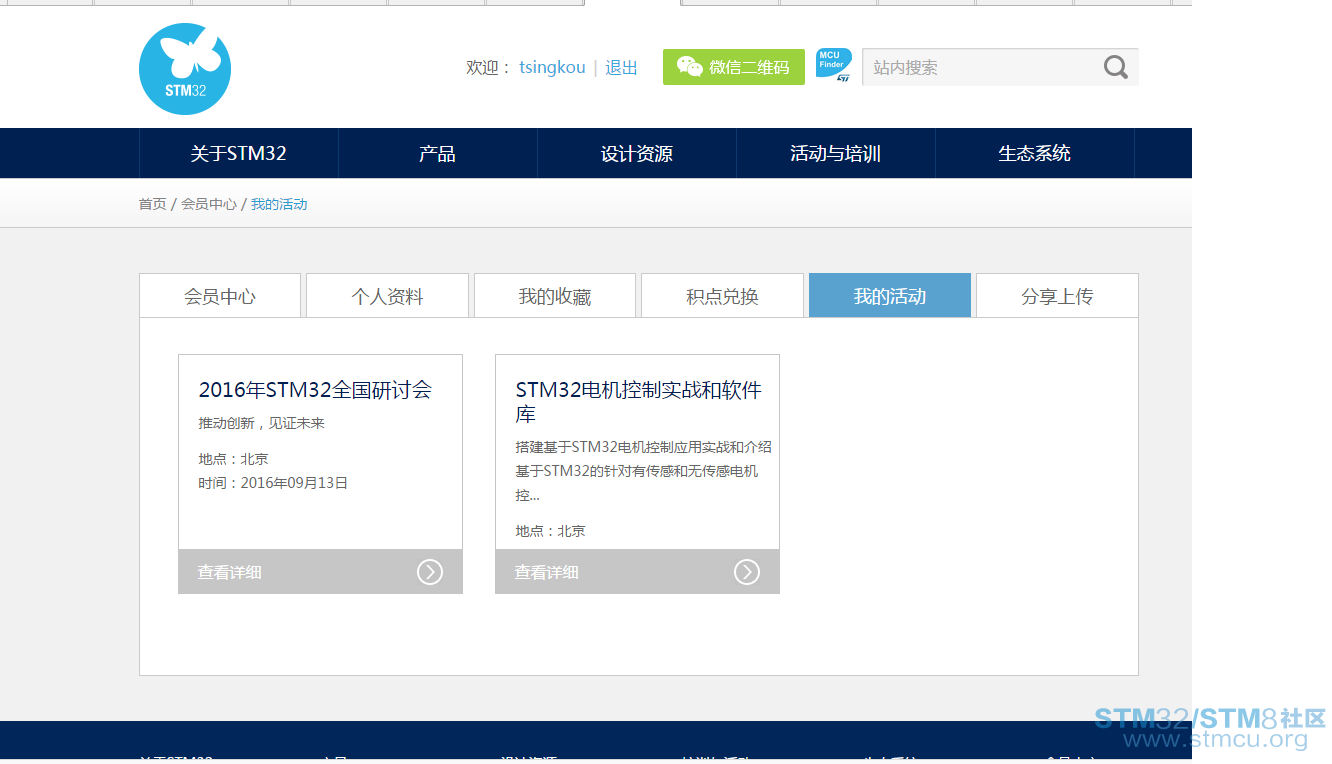Click 地点：北京 on the 研讨会 card

[x=233, y=459]
